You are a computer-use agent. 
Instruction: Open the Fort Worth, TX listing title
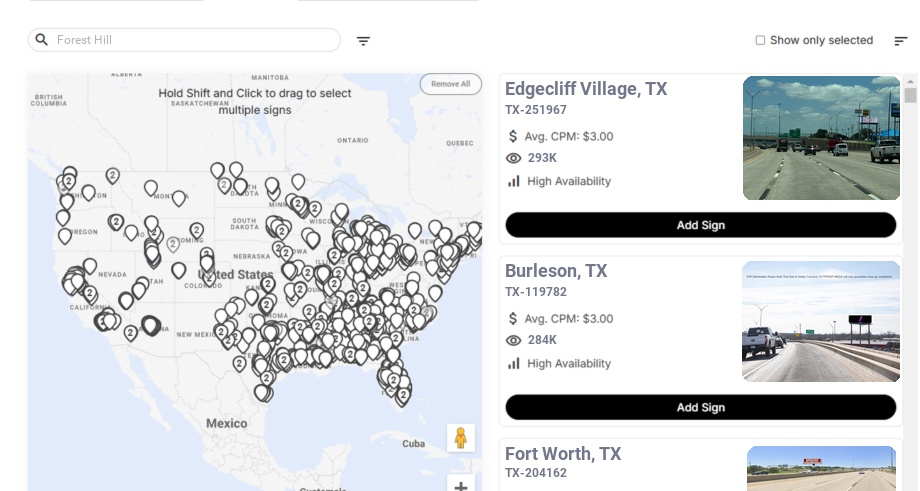pyautogui.click(x=563, y=454)
